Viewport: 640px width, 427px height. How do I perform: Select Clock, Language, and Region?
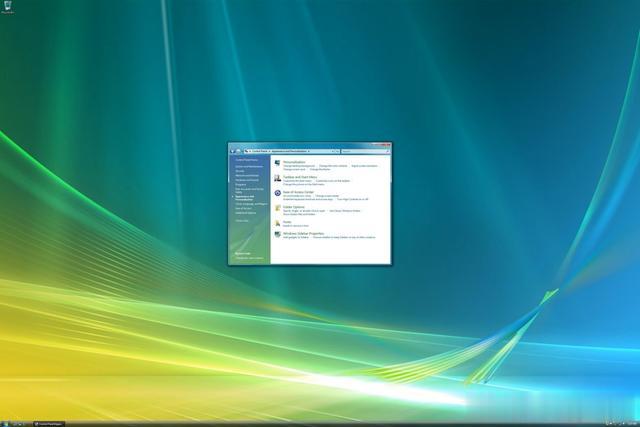click(251, 204)
